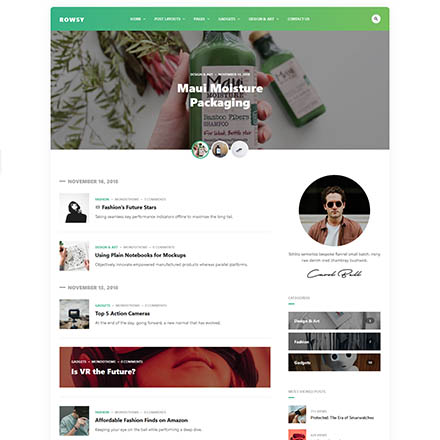Open the Gadgets navigation menu
This screenshot has width=440, height=440.
click(x=229, y=19)
